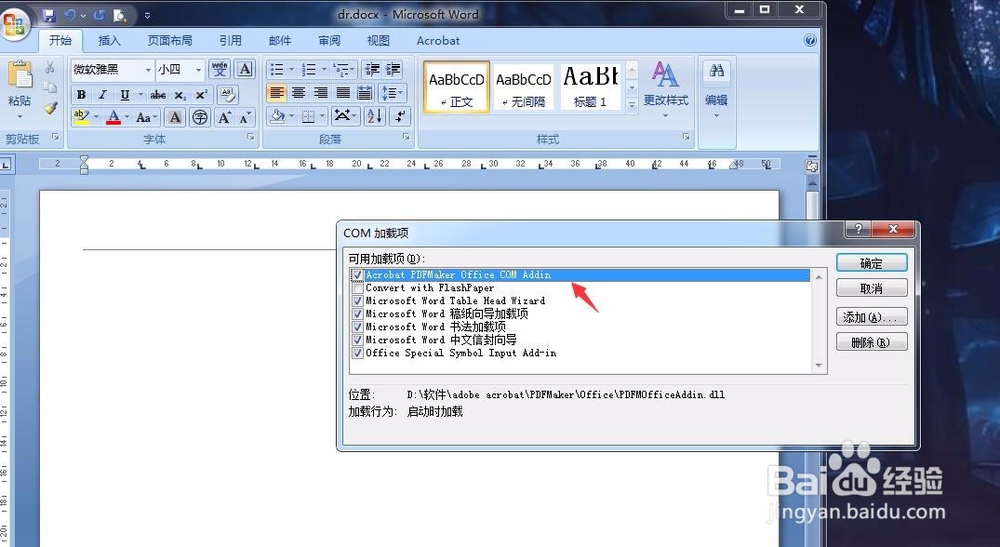This screenshot has height=547, width=1000.
Task: Open the Change Case Aa dropdown
Action: tap(145, 117)
